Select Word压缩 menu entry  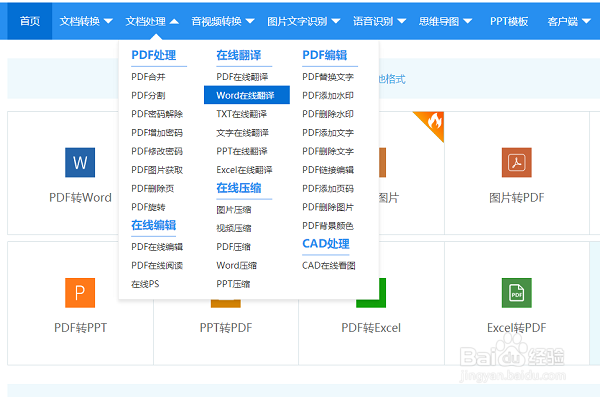236,266
